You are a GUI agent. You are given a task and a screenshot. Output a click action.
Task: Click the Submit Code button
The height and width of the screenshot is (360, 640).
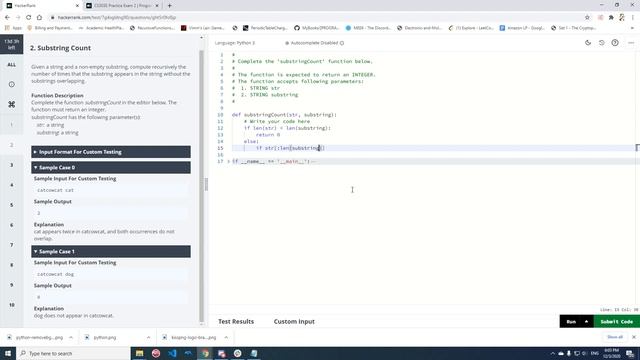[616, 322]
